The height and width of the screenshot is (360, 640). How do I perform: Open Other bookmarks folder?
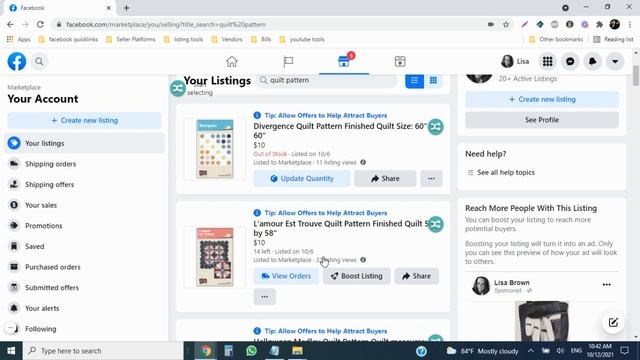click(556, 39)
